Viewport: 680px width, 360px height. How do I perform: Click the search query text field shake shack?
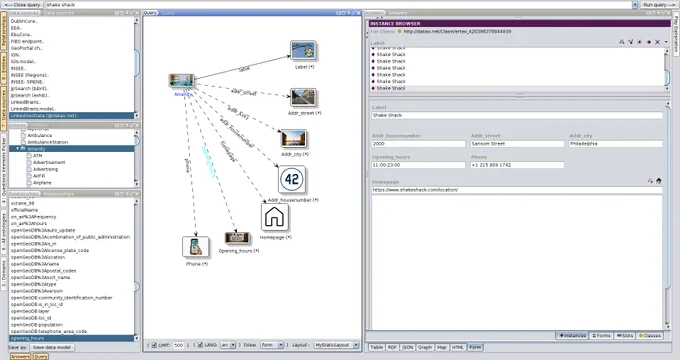338,5
